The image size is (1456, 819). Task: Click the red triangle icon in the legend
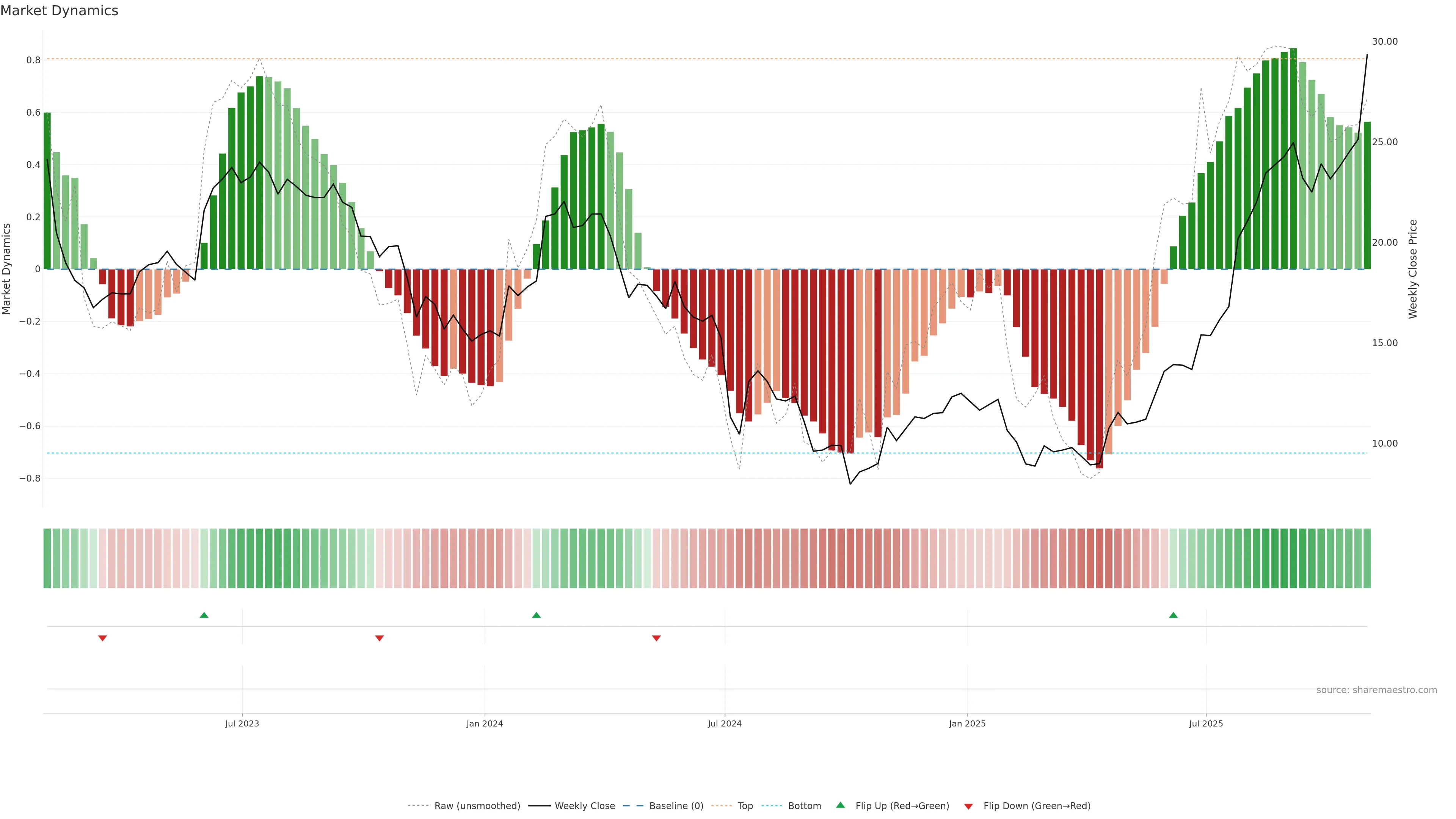pyautogui.click(x=968, y=806)
